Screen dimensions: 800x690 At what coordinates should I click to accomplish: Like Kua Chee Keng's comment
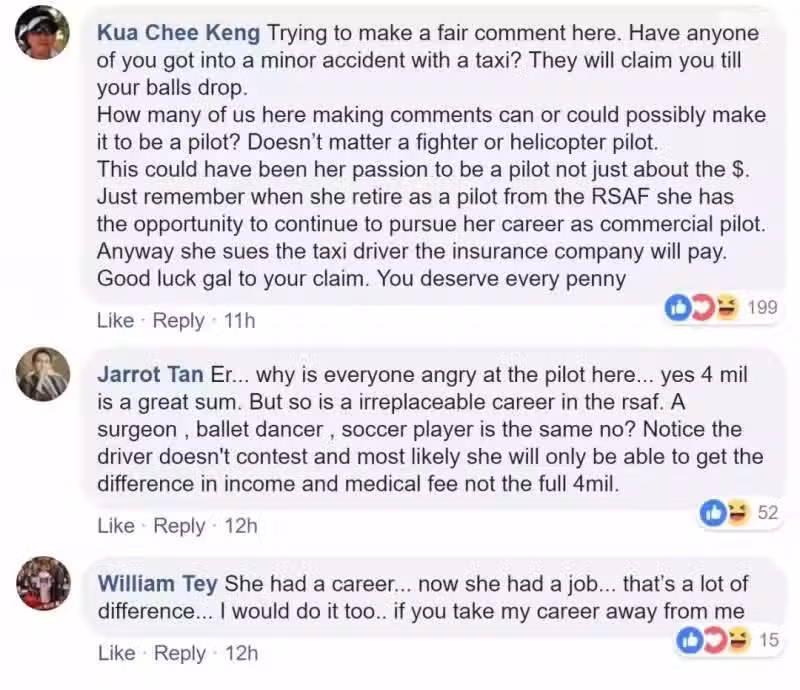[115, 321]
